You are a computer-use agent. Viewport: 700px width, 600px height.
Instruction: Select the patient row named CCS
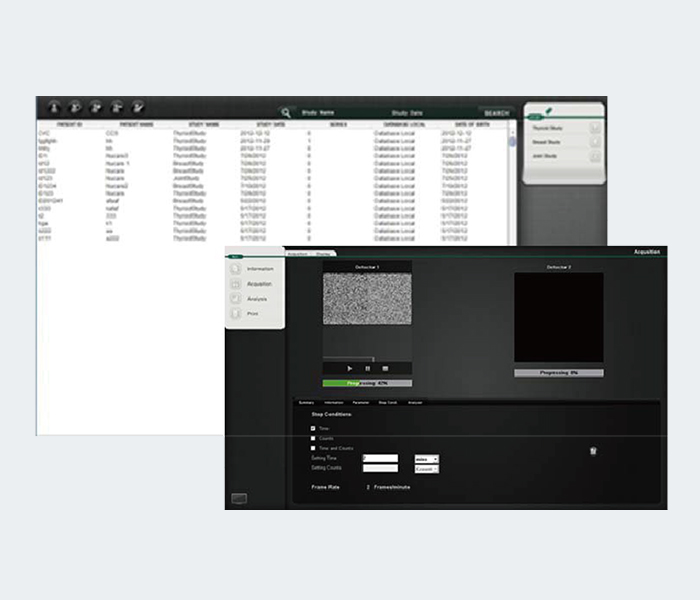pyautogui.click(x=272, y=133)
